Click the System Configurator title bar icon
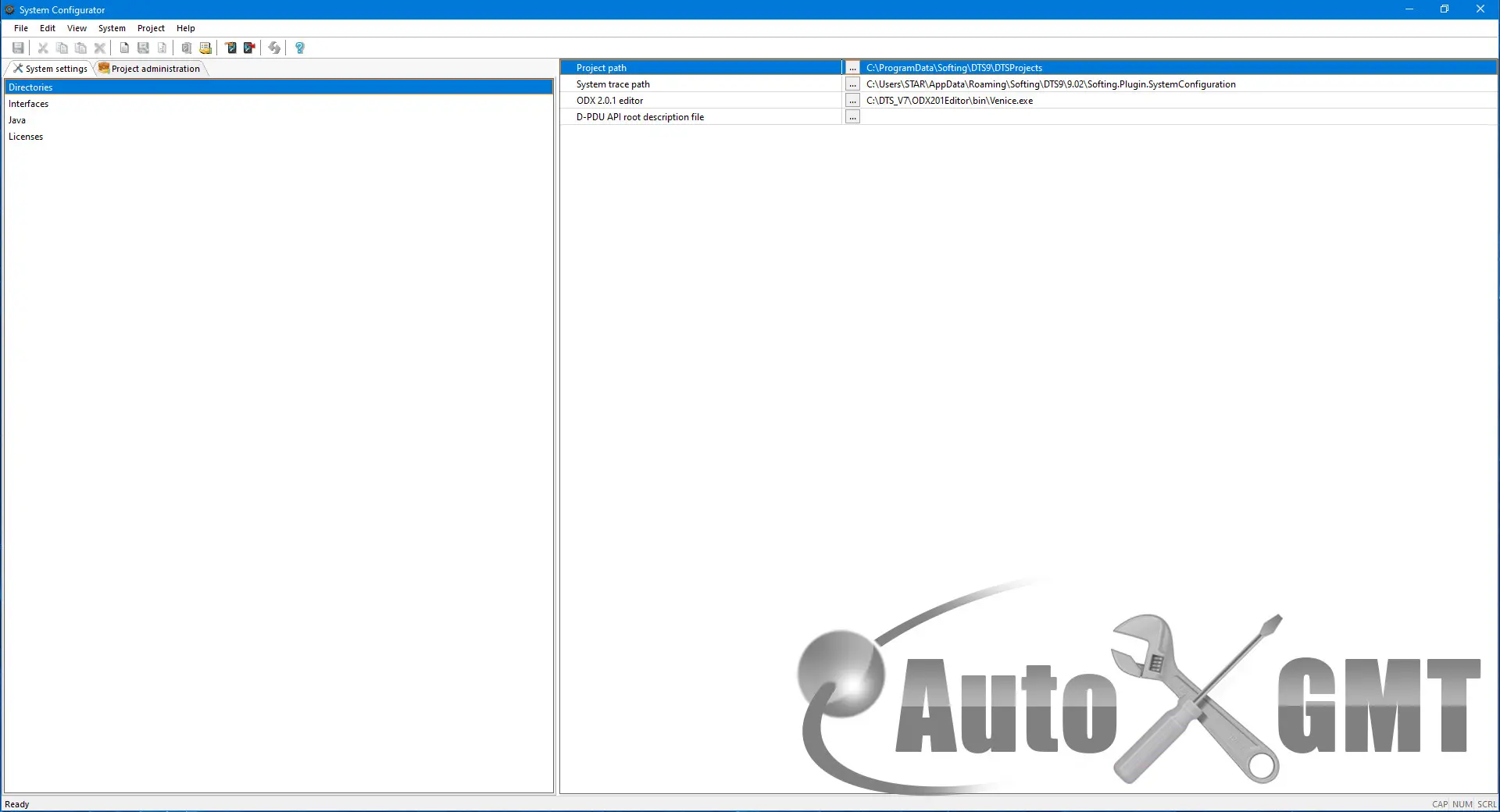Image resolution: width=1500 pixels, height=812 pixels. 9,9
